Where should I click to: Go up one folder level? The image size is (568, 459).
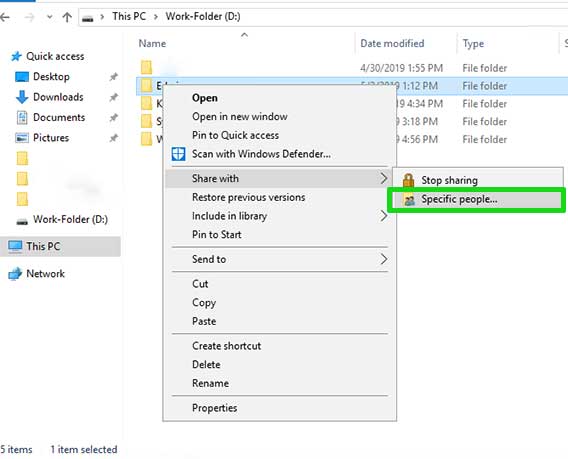click(67, 17)
